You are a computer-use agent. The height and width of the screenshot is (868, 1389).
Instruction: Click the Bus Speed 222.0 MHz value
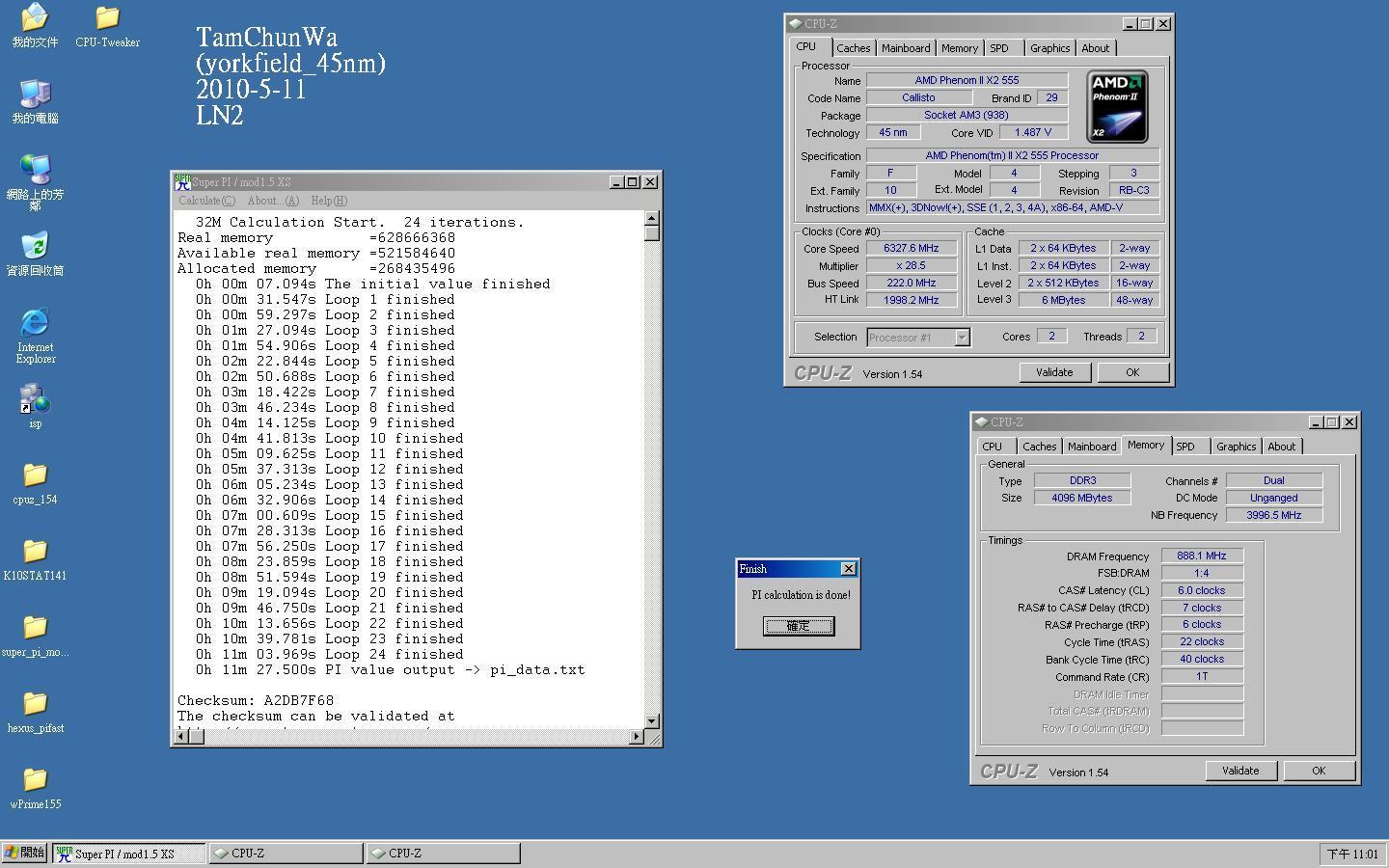pos(912,283)
